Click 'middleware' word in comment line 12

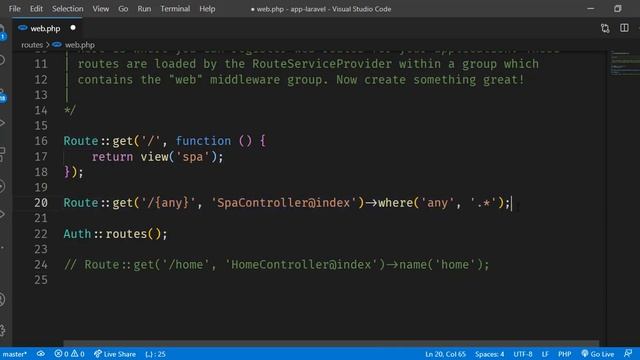point(245,80)
